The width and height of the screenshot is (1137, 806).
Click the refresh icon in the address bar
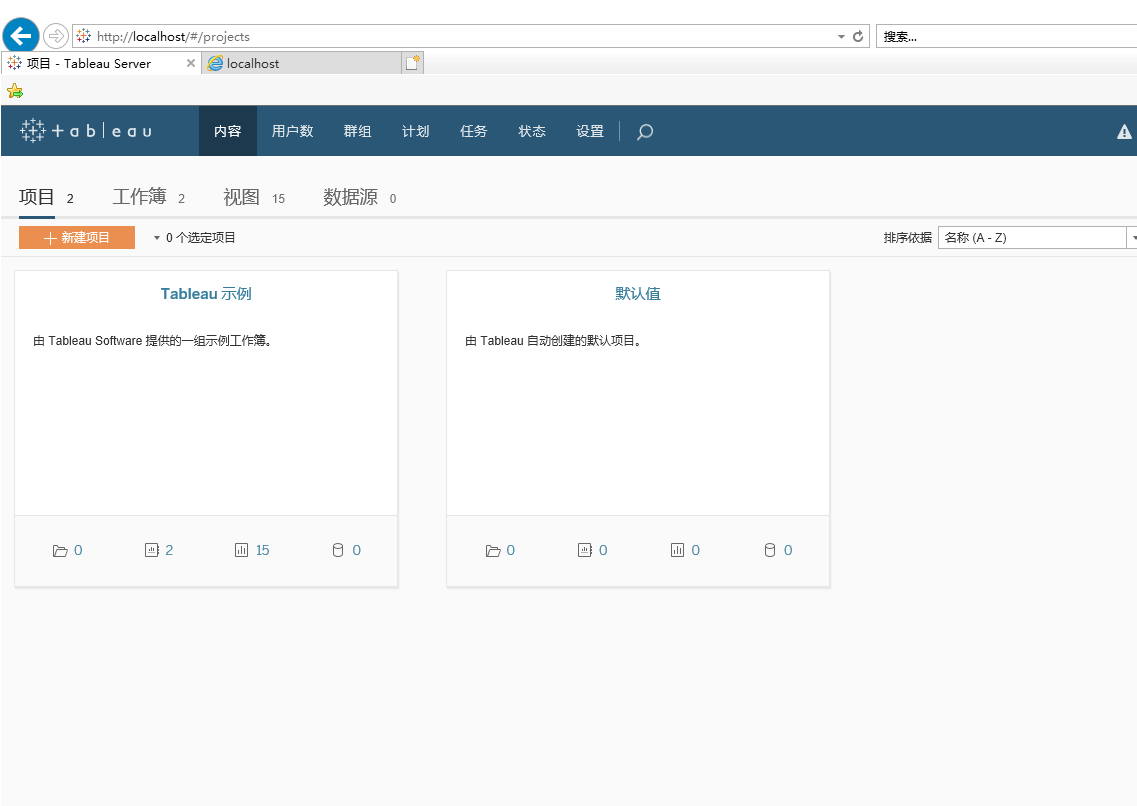point(857,36)
